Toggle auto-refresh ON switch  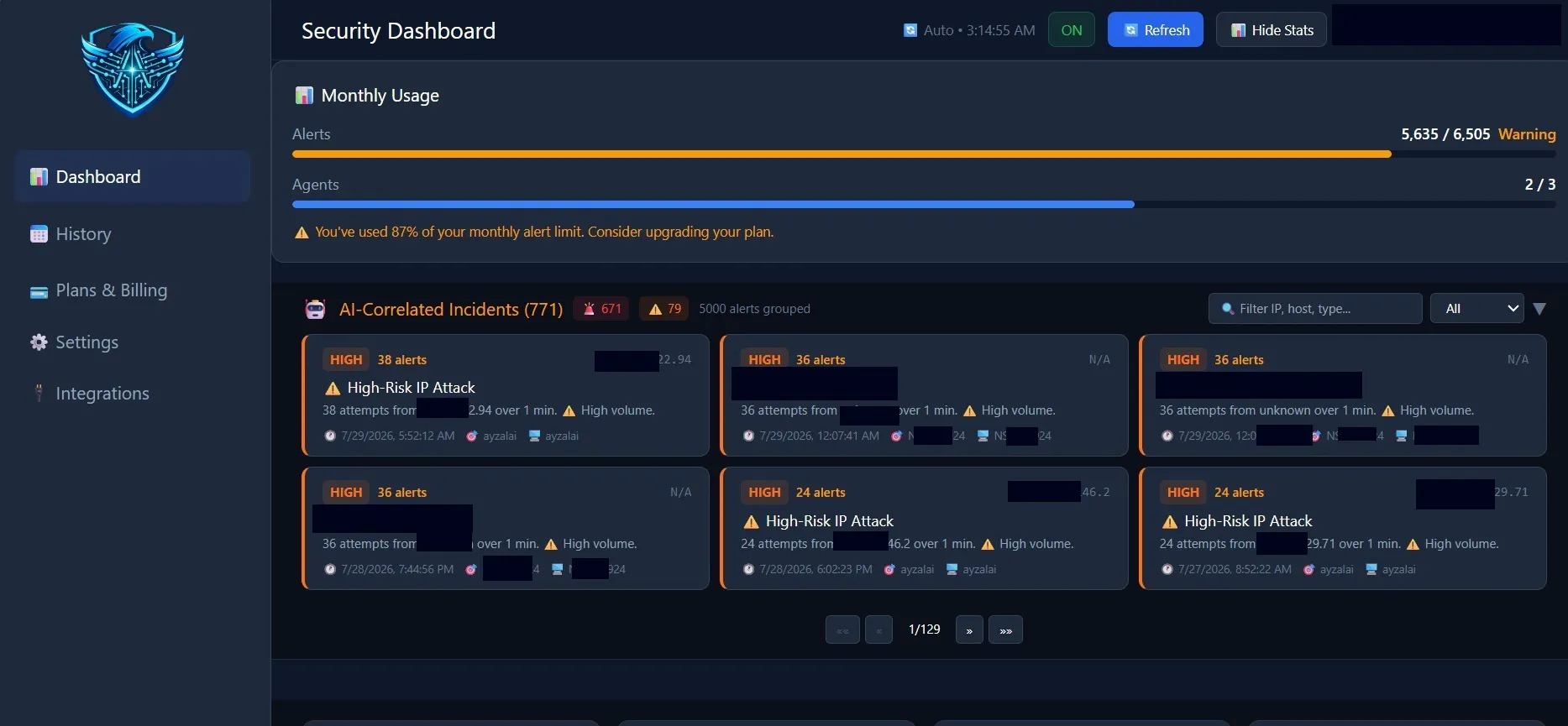1072,30
